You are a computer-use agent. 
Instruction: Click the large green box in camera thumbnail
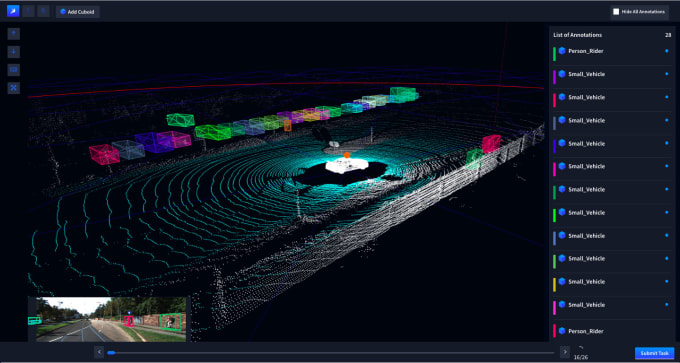pyautogui.click(x=170, y=322)
